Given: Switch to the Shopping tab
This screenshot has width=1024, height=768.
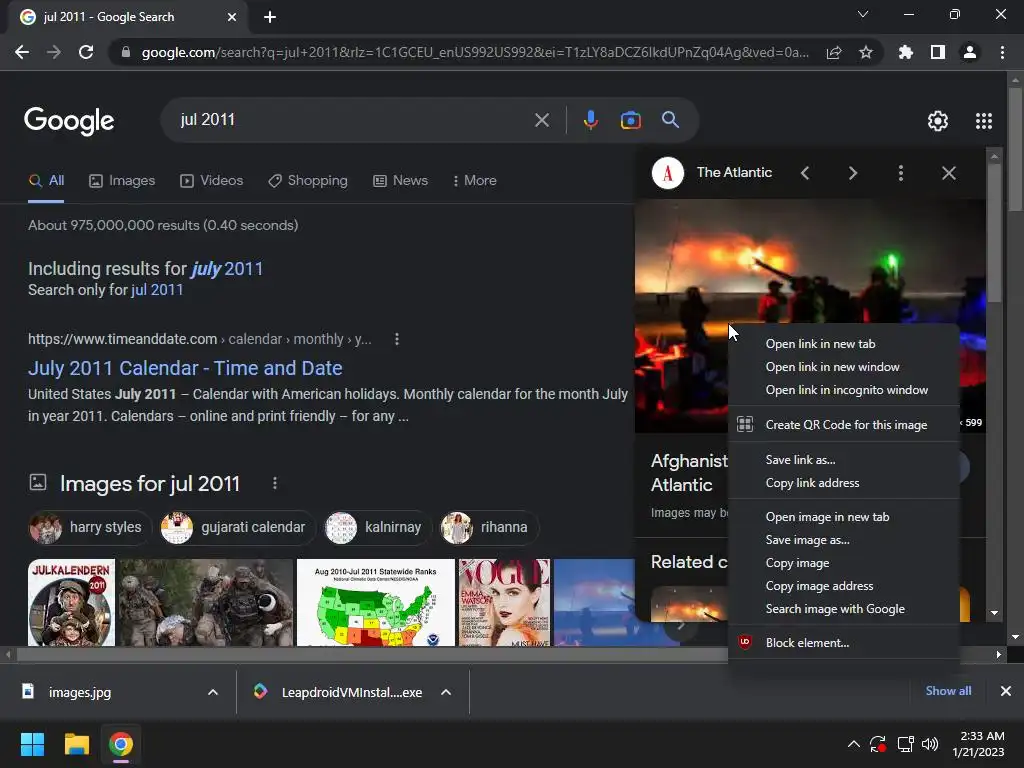Looking at the screenshot, I should 308,181.
